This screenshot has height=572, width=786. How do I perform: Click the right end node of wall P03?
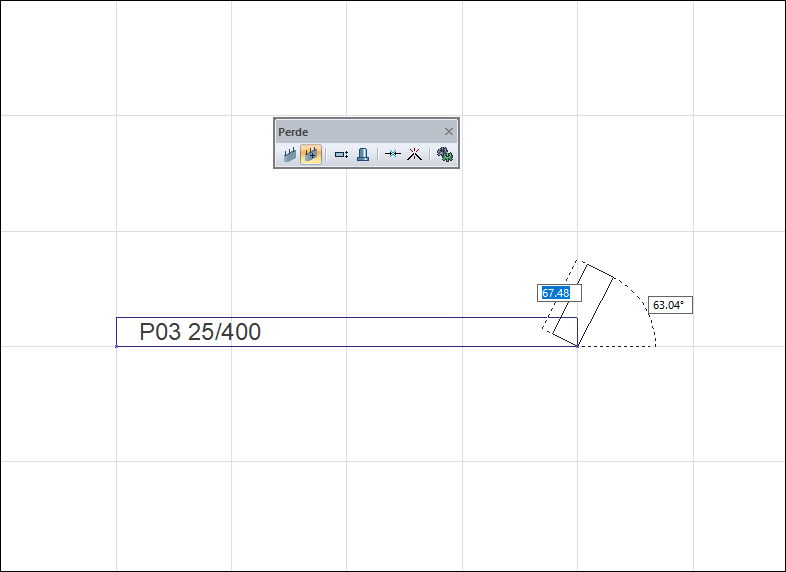coord(577,346)
